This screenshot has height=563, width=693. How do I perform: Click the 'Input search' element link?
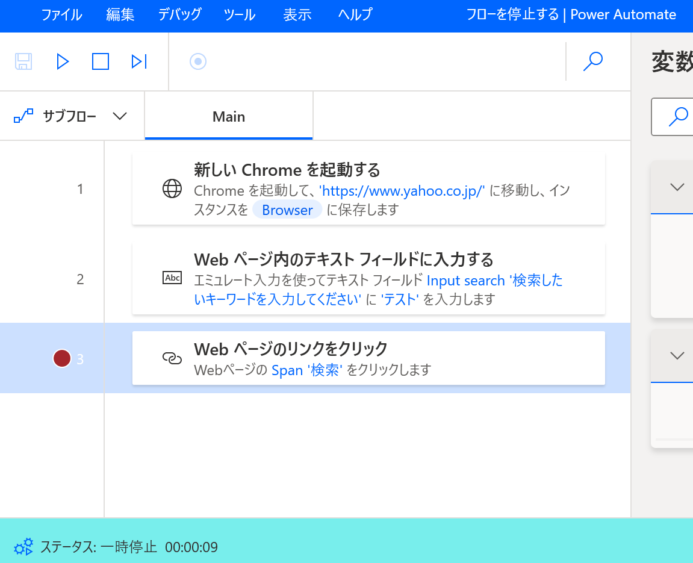[x=465, y=280]
